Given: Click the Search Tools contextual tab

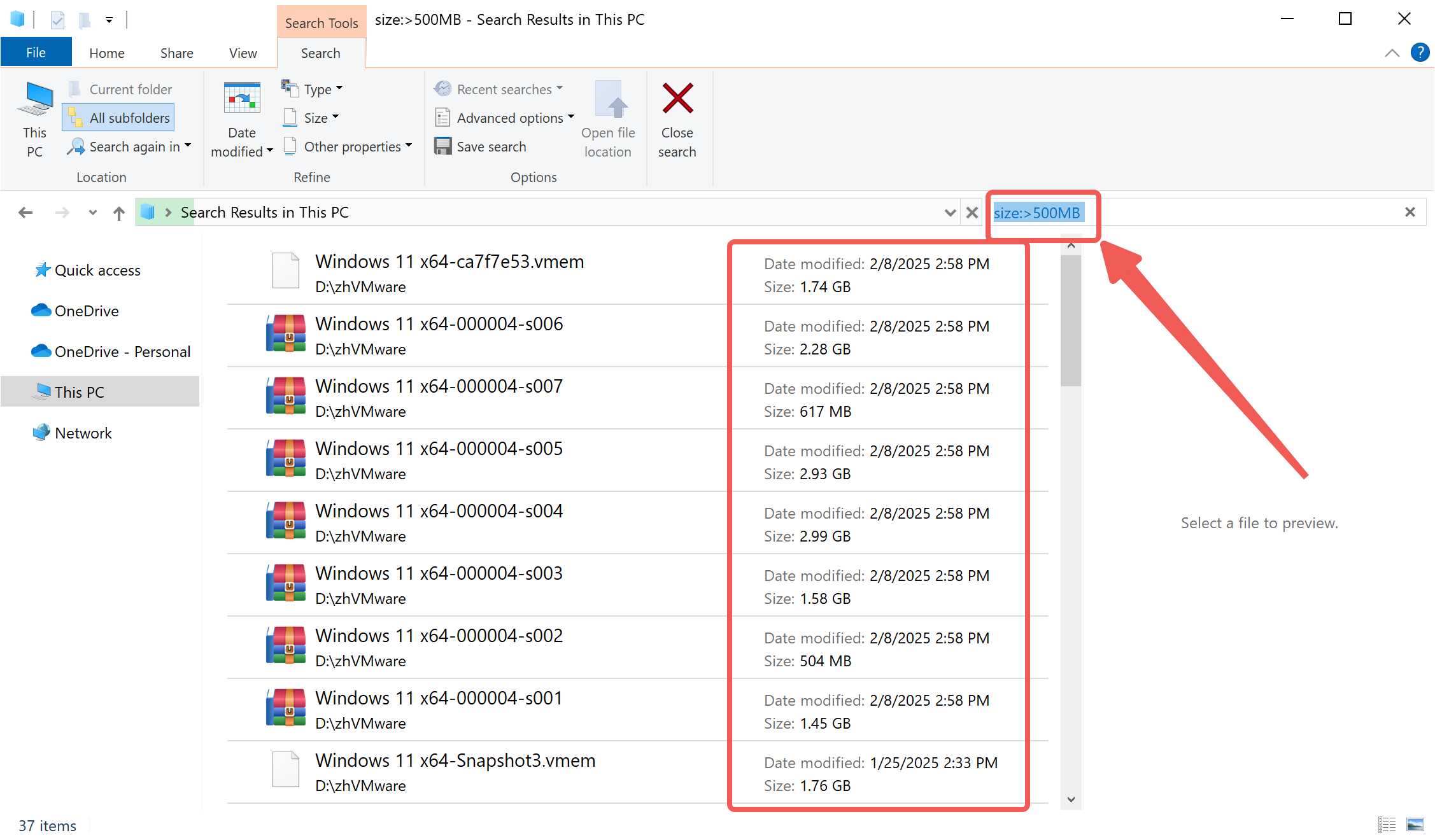Looking at the screenshot, I should click(x=322, y=23).
